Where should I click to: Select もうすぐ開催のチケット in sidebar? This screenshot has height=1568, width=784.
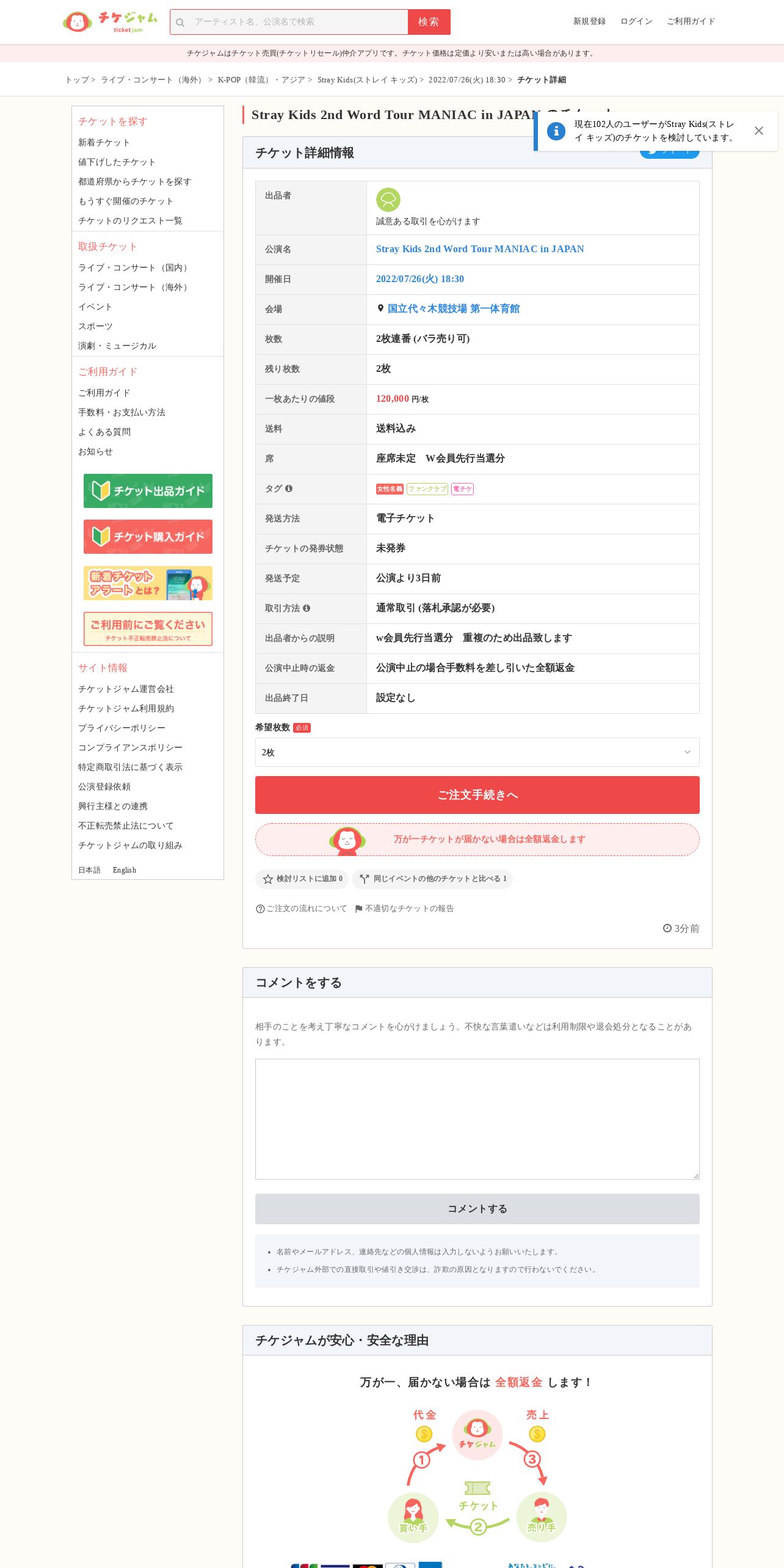(x=126, y=201)
